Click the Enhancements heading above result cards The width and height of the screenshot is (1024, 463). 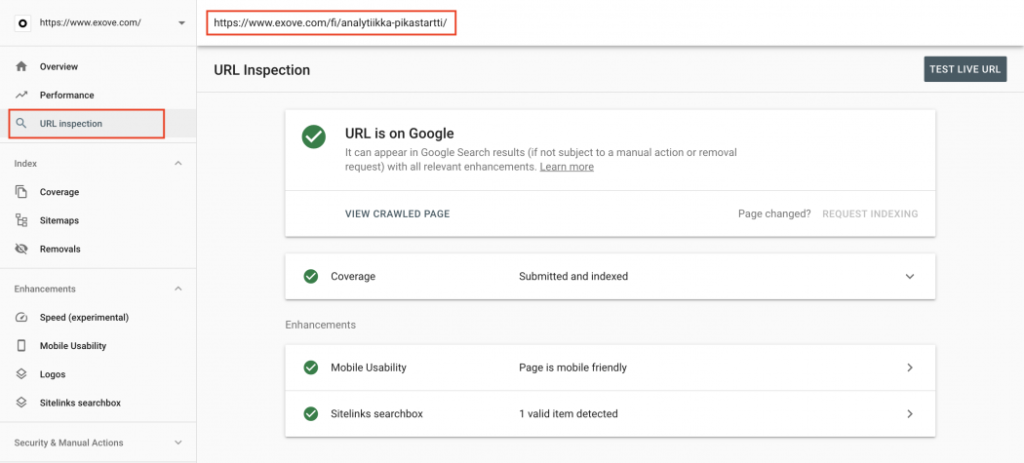(321, 325)
